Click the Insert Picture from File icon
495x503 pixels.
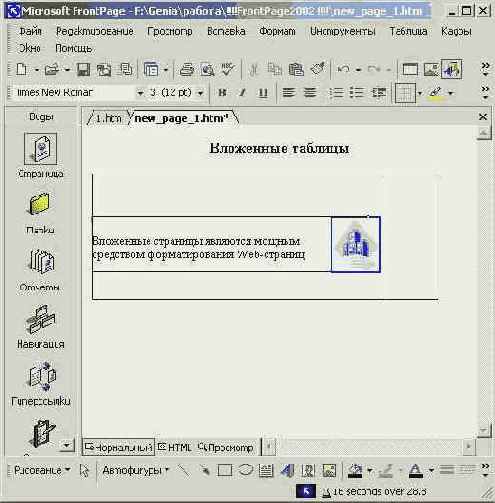pyautogui.click(x=431, y=70)
